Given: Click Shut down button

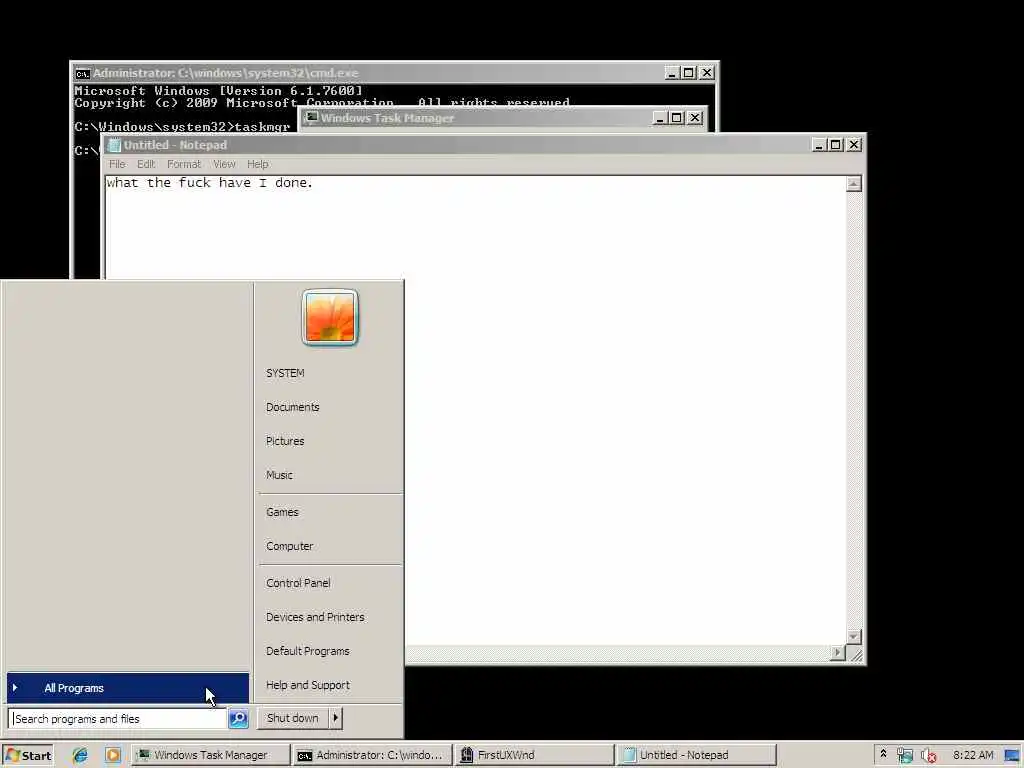Looking at the screenshot, I should tap(293, 718).
